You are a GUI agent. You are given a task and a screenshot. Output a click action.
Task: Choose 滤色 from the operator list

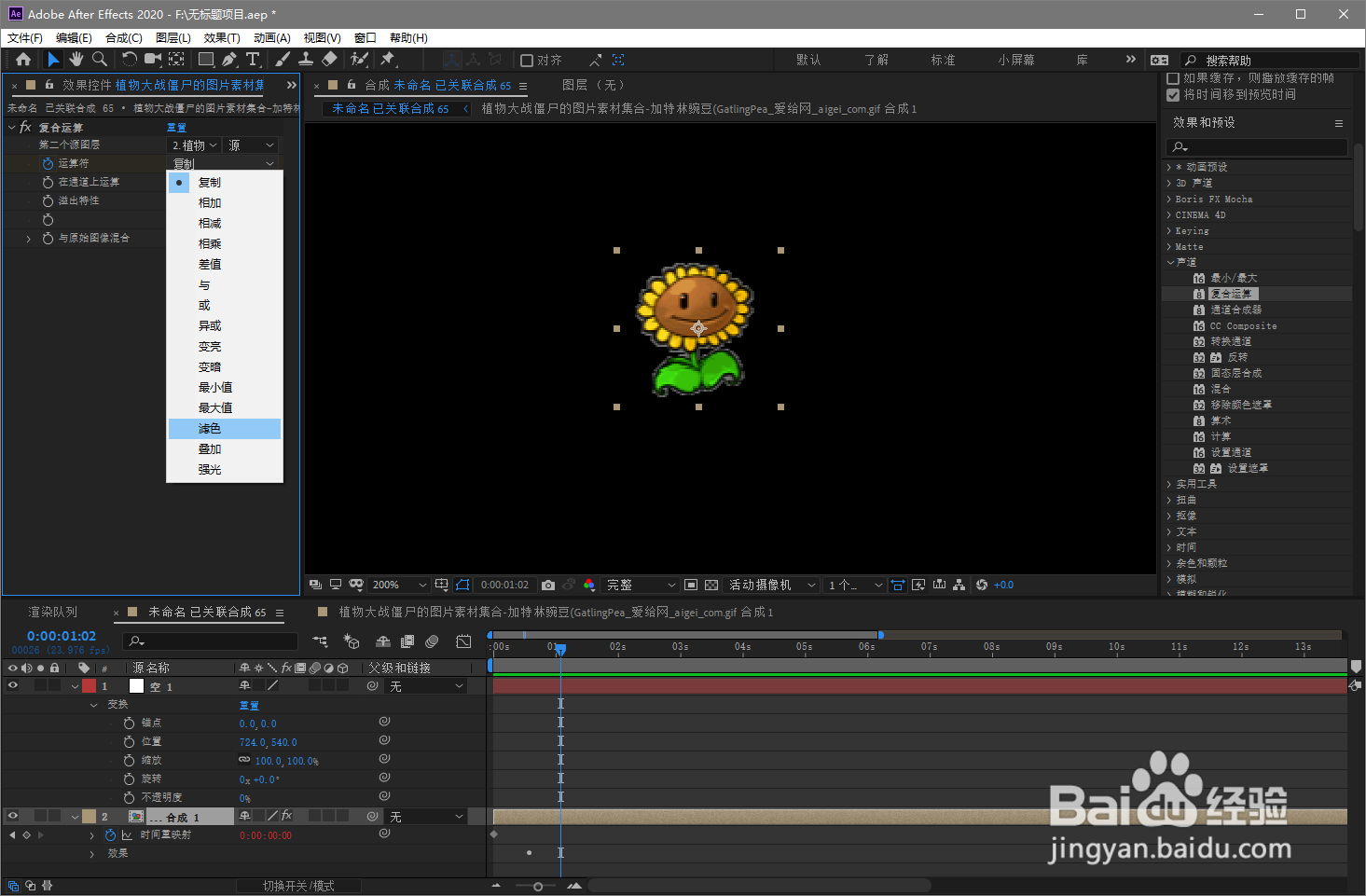(225, 429)
